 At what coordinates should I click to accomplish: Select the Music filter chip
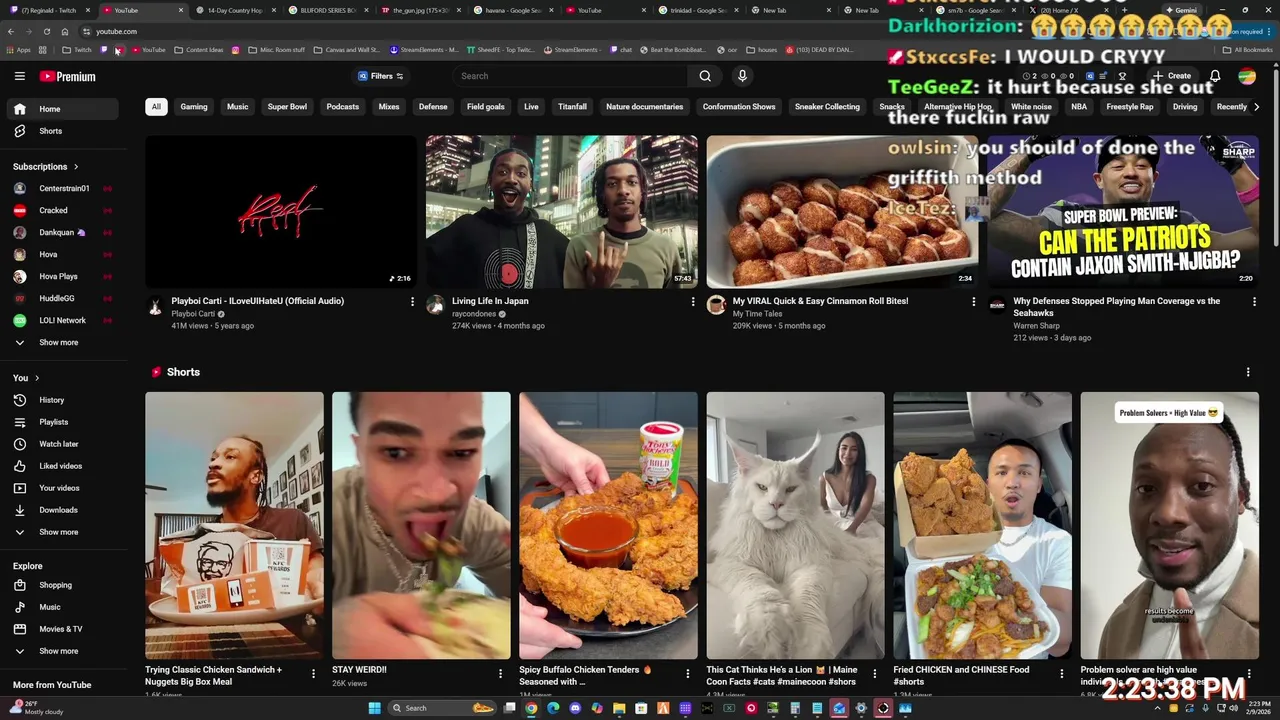tap(237, 107)
